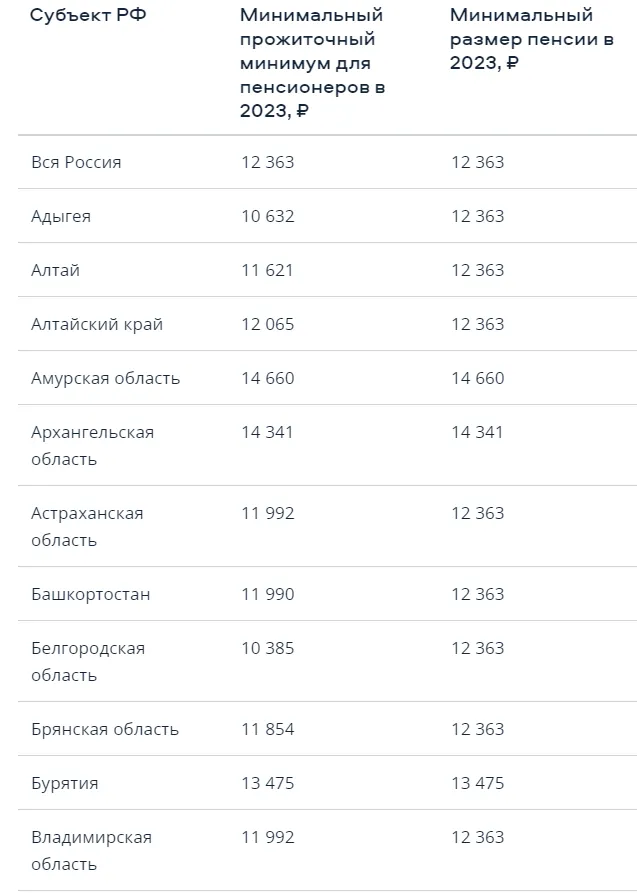Select the 'Адыгея' region cell
Image resolution: width=637 pixels, height=895 pixels.
(61, 216)
